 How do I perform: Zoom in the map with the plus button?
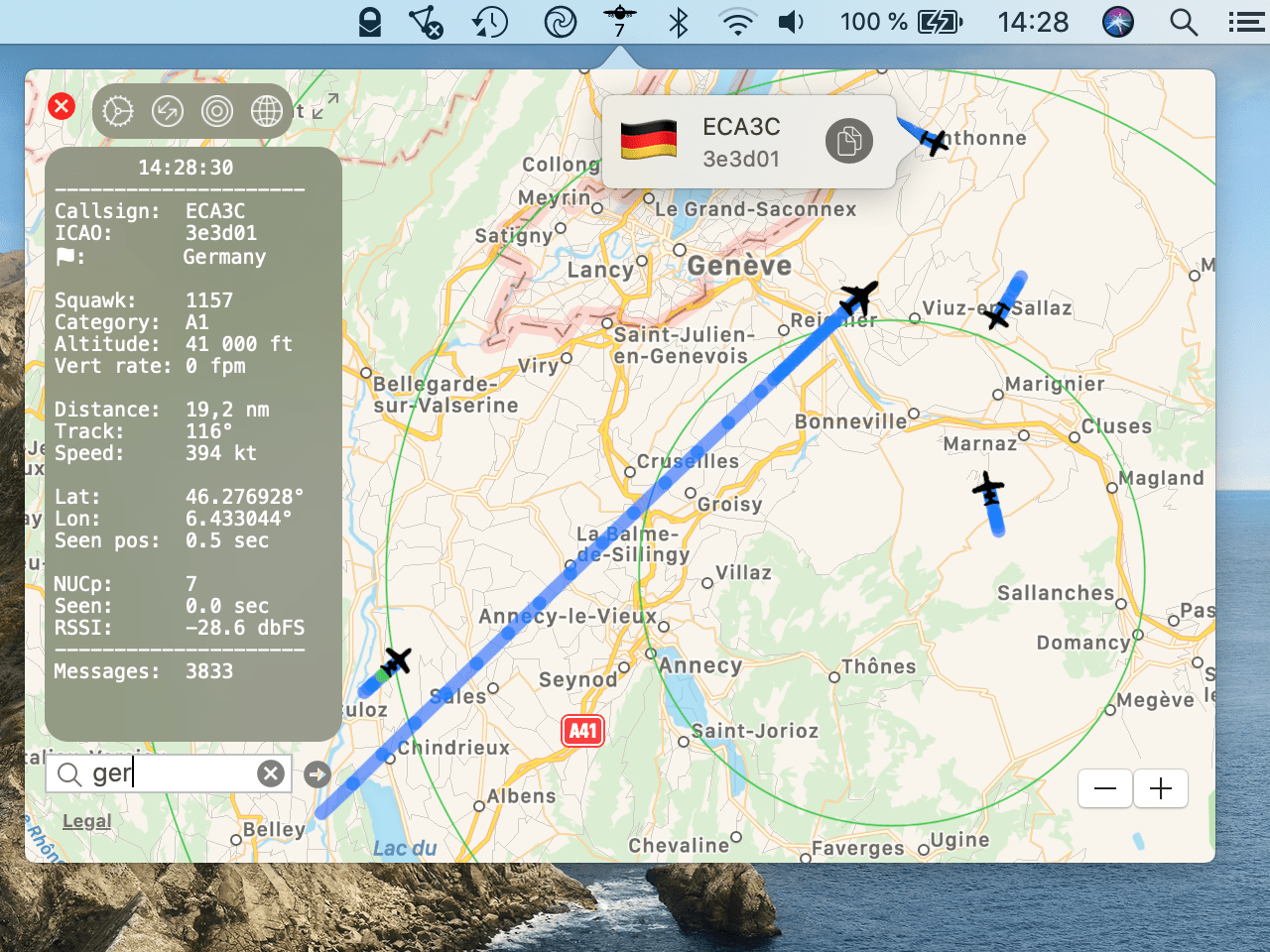(x=1161, y=788)
